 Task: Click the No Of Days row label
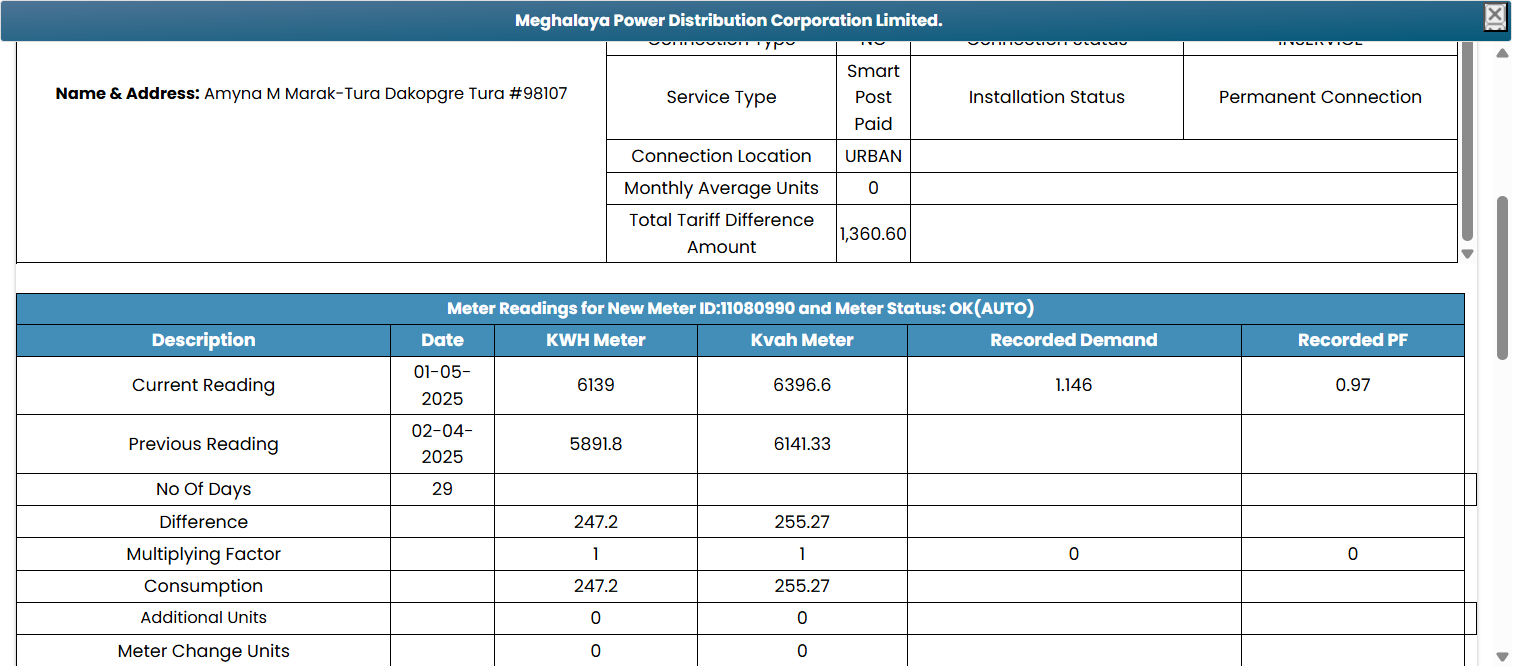(x=203, y=489)
